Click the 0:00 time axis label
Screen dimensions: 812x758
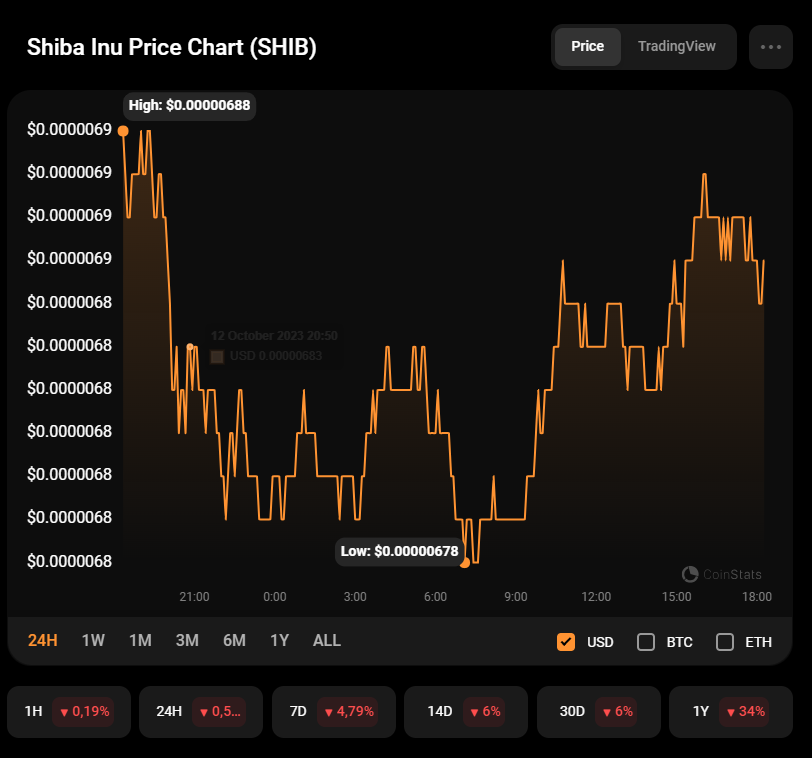coord(274,596)
